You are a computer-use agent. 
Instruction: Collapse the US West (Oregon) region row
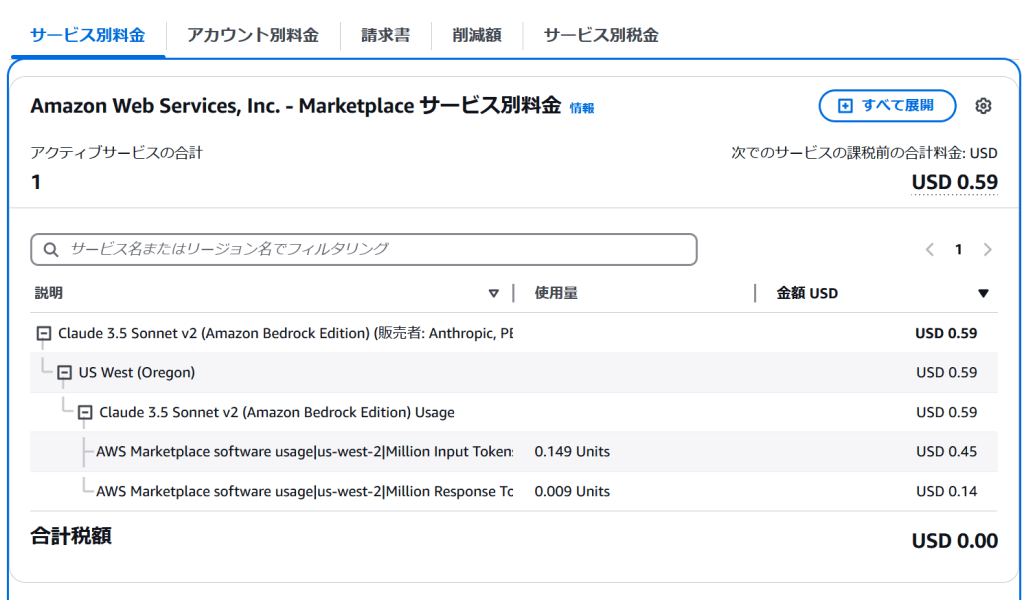click(x=64, y=373)
